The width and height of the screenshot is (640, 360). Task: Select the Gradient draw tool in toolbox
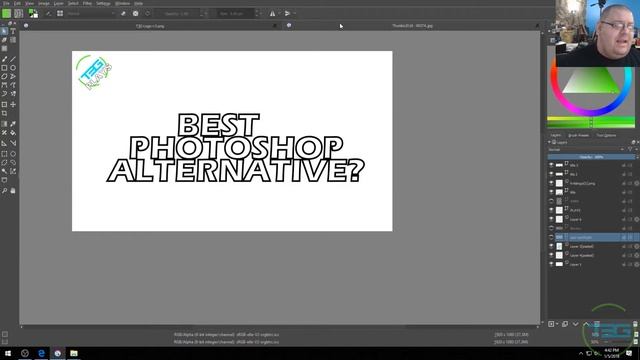(4, 124)
